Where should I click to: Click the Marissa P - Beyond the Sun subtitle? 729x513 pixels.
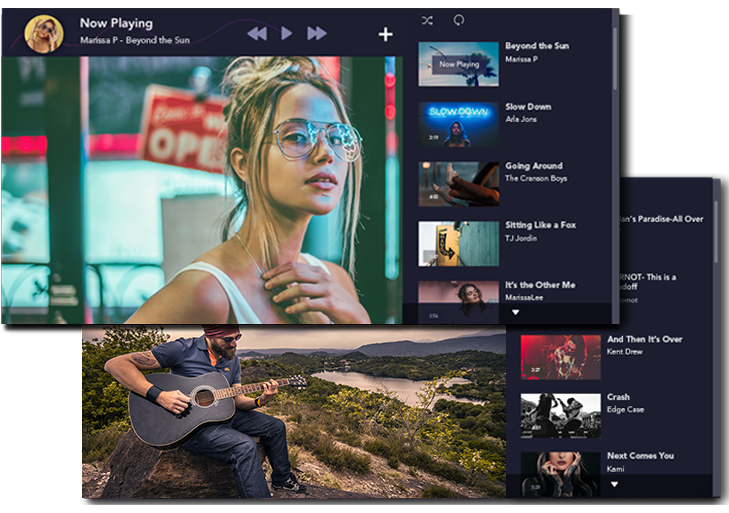click(134, 40)
